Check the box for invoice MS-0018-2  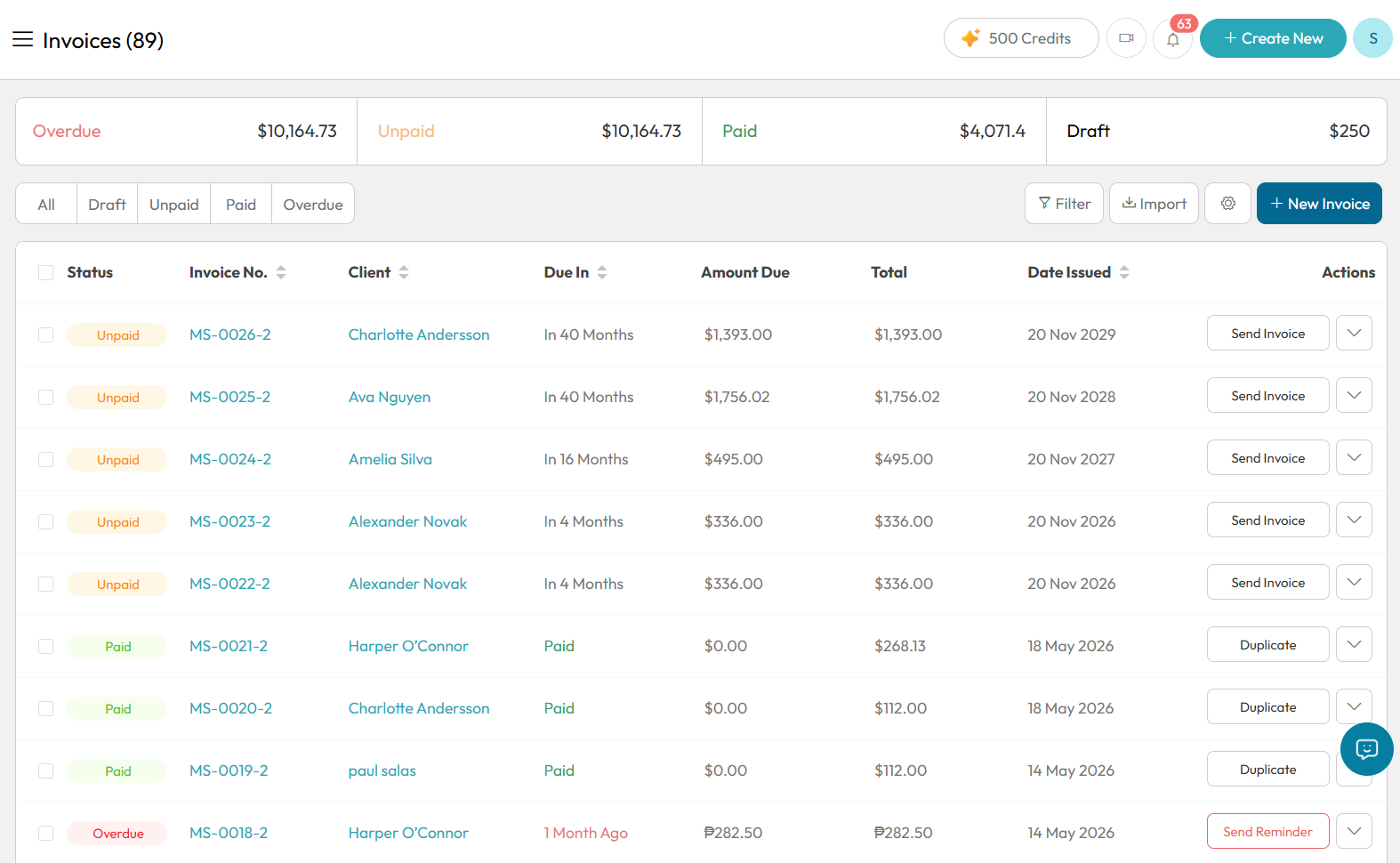45,833
